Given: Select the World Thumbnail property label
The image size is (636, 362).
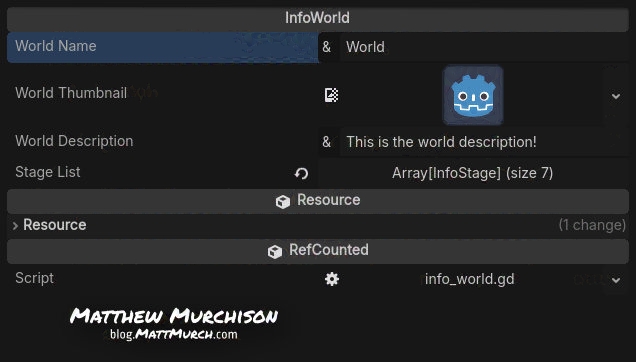Looking at the screenshot, I should point(71,93).
